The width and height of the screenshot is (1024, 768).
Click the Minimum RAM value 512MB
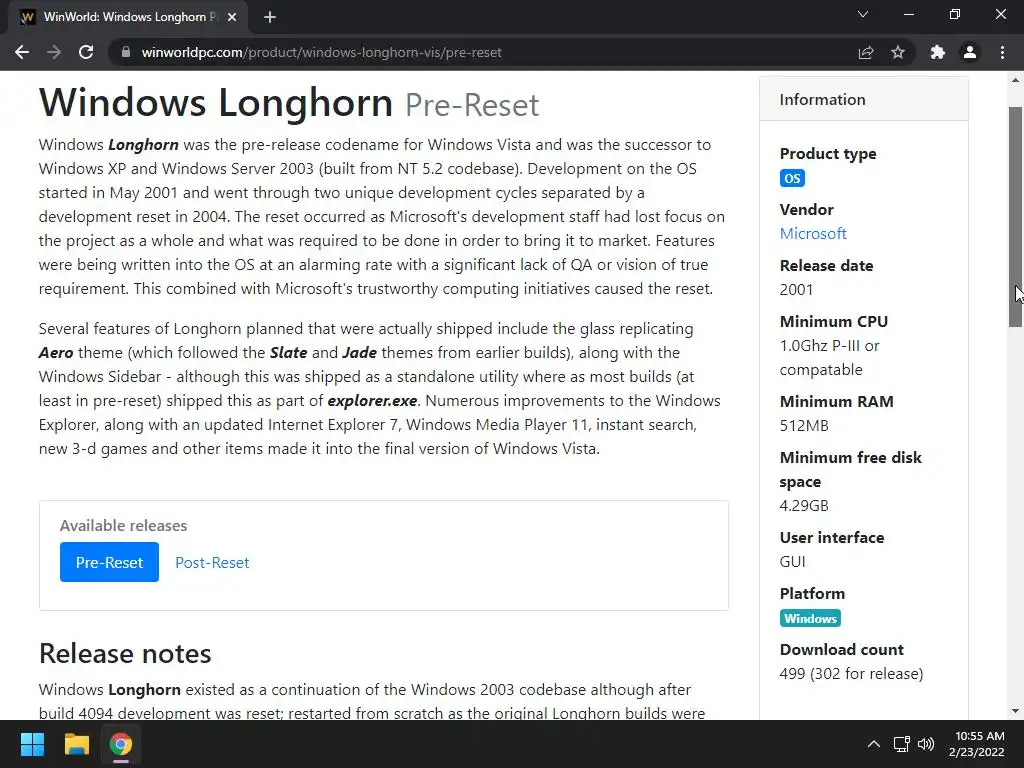tap(804, 426)
